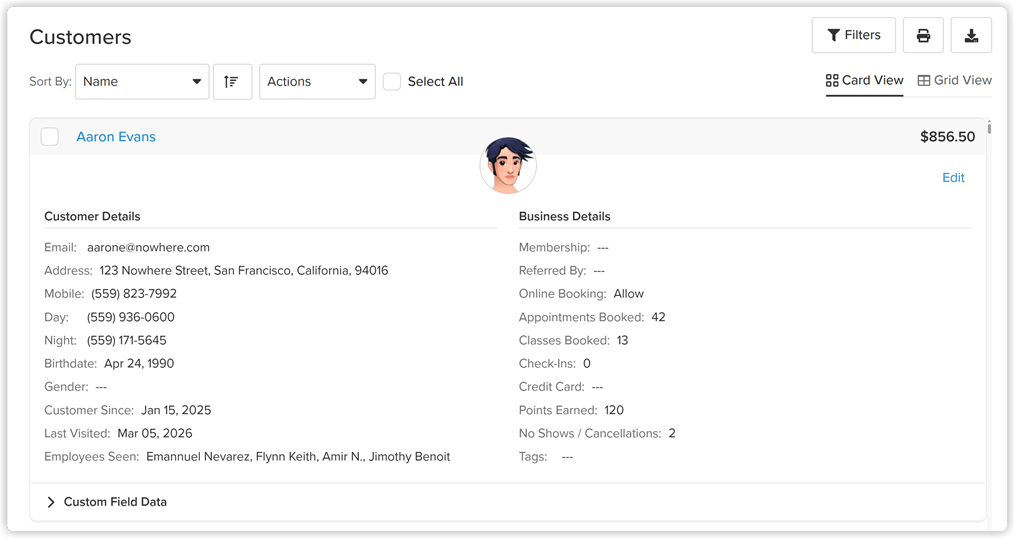Click Aaron Evans avatar picture

(508, 165)
